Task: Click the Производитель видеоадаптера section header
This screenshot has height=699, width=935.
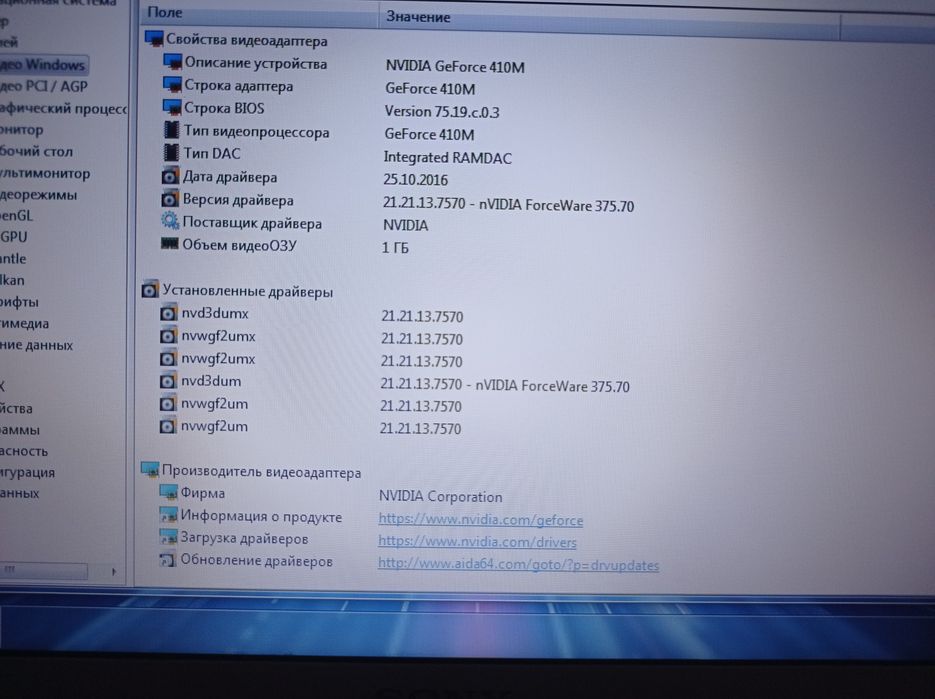Action: [261, 472]
